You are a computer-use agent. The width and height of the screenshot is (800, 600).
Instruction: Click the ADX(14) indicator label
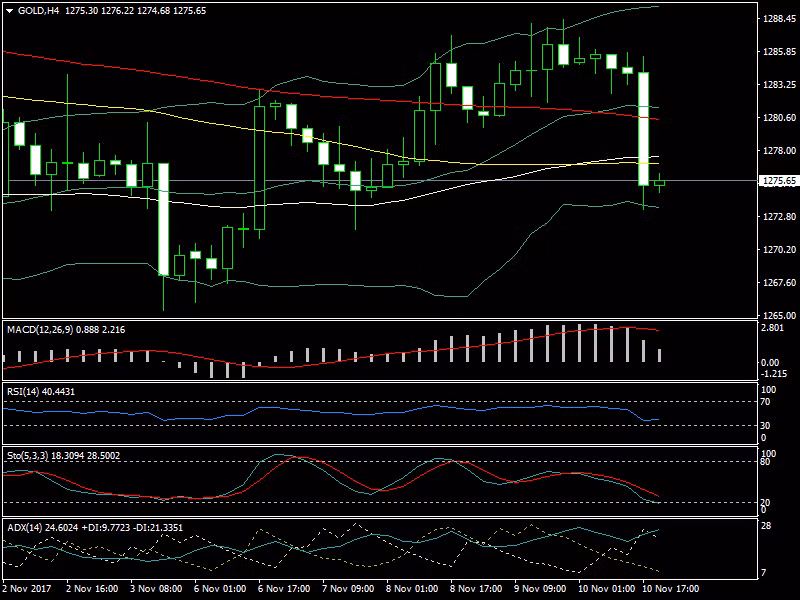pyautogui.click(x=25, y=527)
